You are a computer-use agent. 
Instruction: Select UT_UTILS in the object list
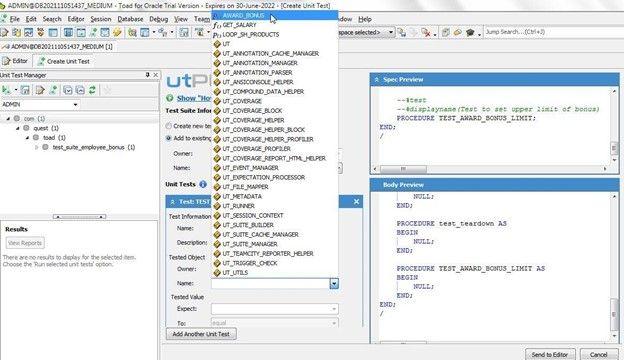click(x=275, y=273)
